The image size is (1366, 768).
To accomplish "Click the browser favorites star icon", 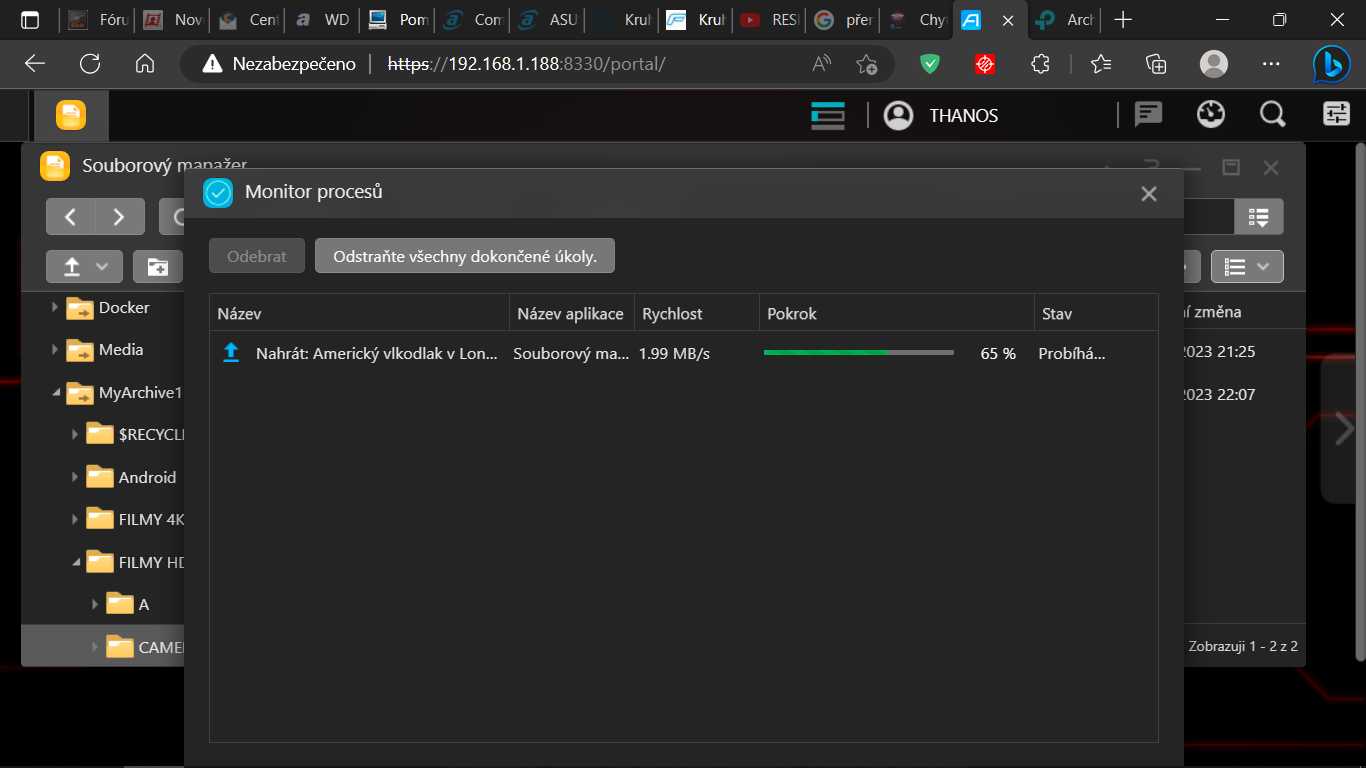I will pos(1101,64).
